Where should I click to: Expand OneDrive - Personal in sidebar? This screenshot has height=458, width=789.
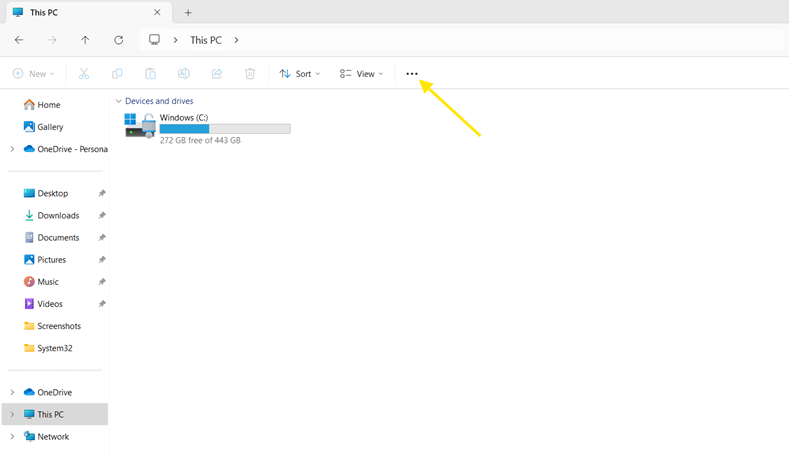[13, 149]
